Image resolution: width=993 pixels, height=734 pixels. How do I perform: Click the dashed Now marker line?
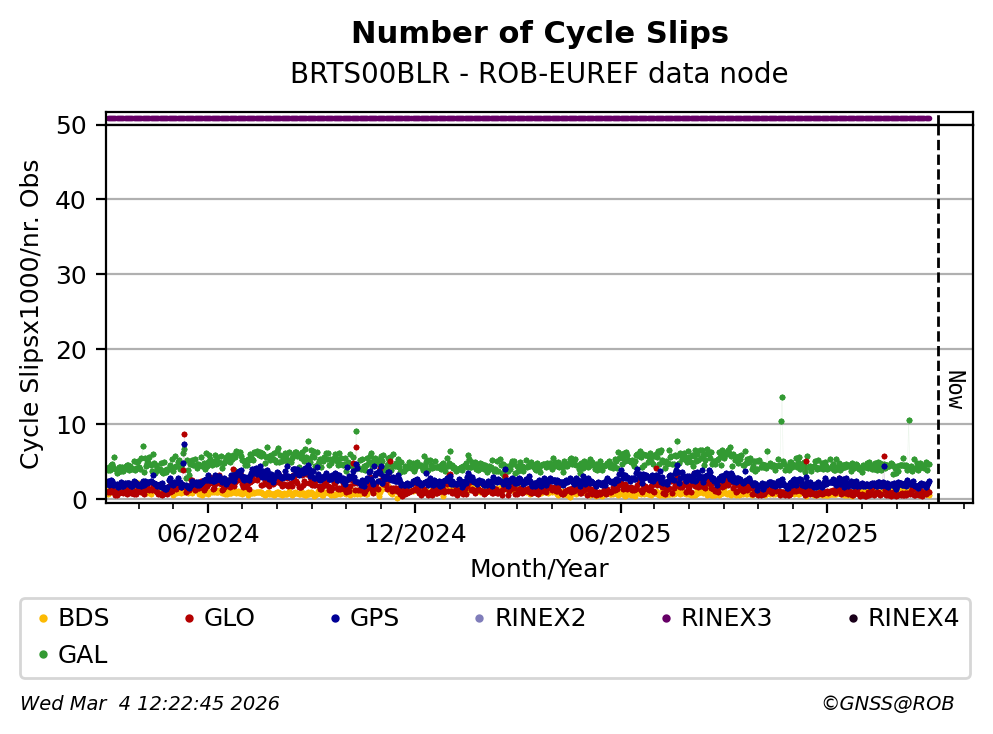[x=938, y=300]
